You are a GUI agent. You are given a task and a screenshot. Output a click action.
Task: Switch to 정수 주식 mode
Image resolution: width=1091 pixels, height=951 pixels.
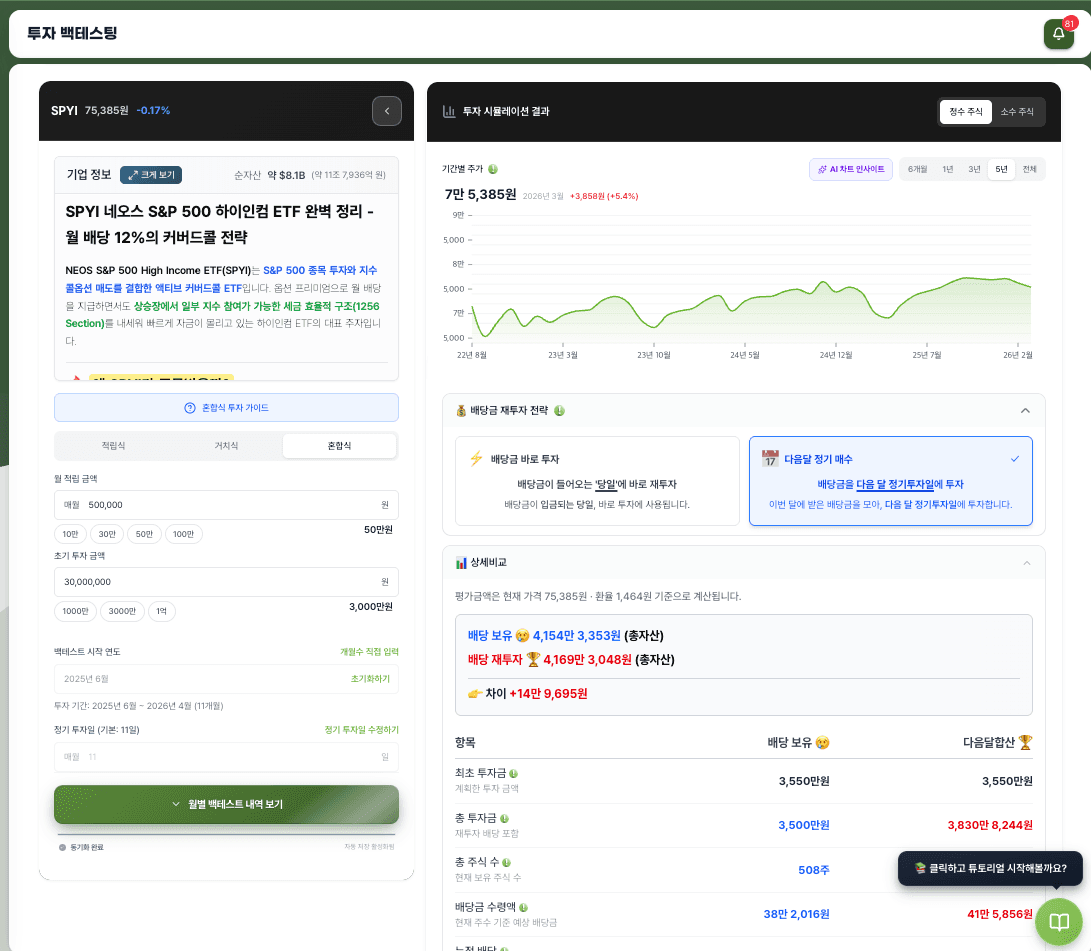coord(965,112)
